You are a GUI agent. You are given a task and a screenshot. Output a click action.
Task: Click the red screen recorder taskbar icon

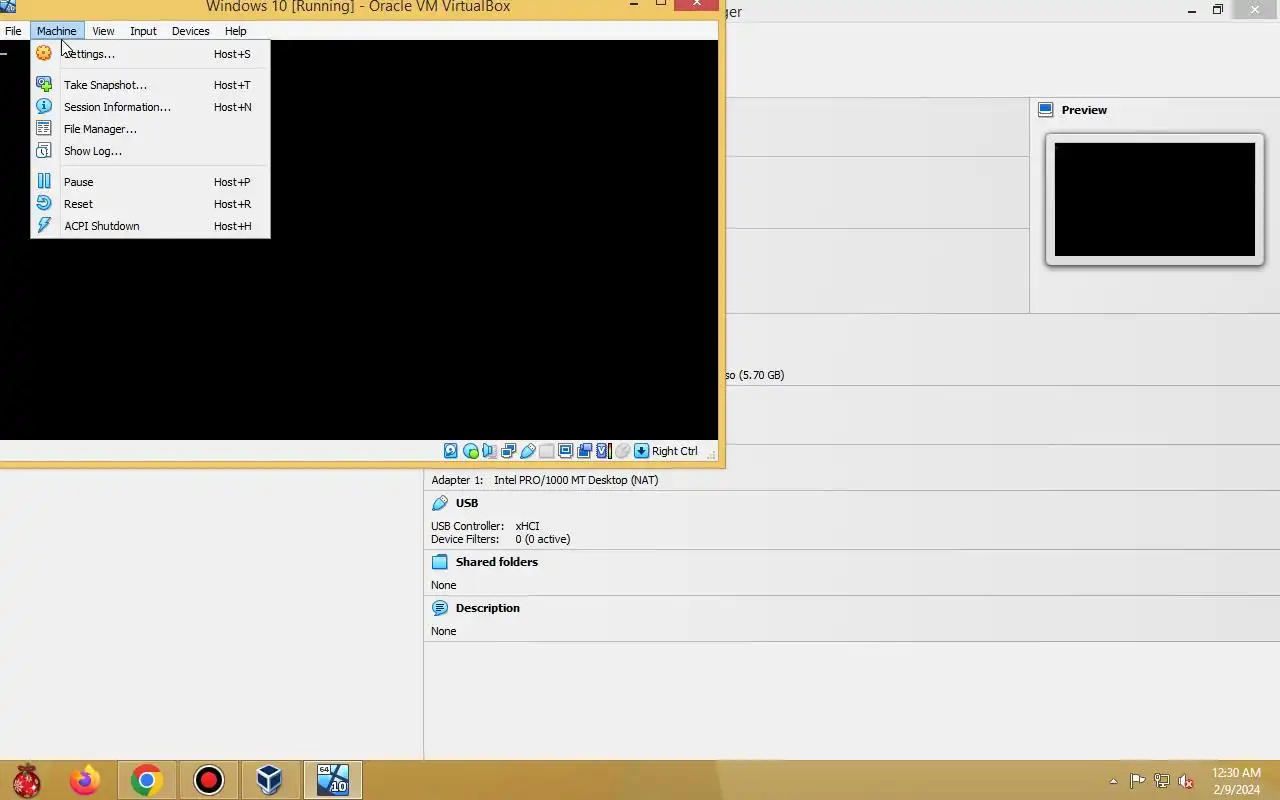(208, 780)
